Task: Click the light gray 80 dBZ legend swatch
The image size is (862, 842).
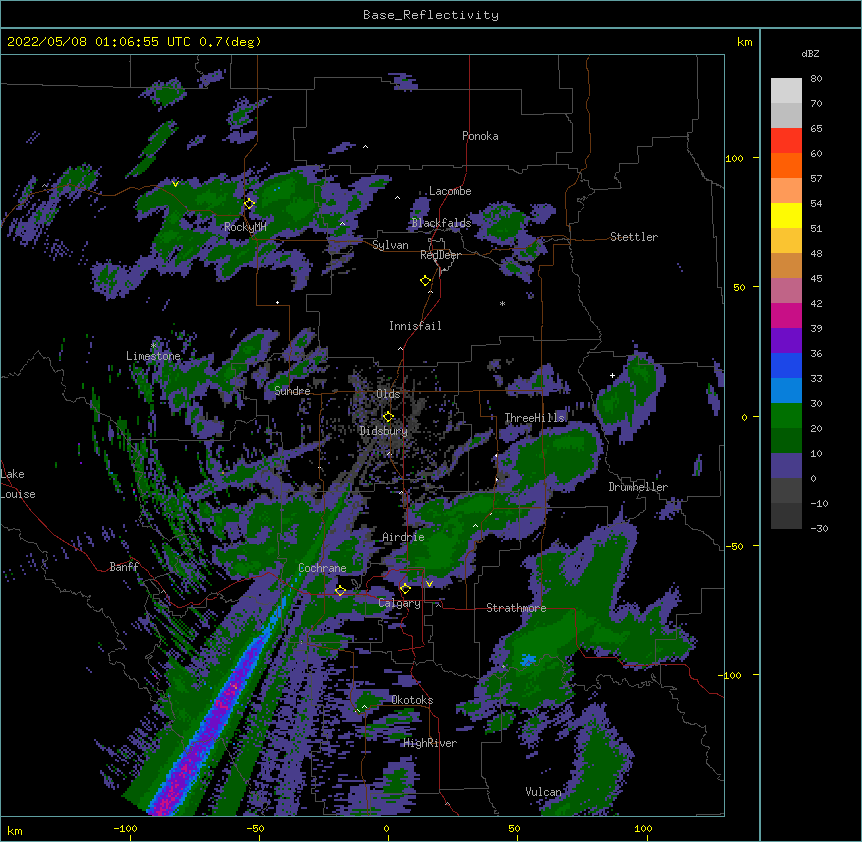Action: (x=786, y=91)
